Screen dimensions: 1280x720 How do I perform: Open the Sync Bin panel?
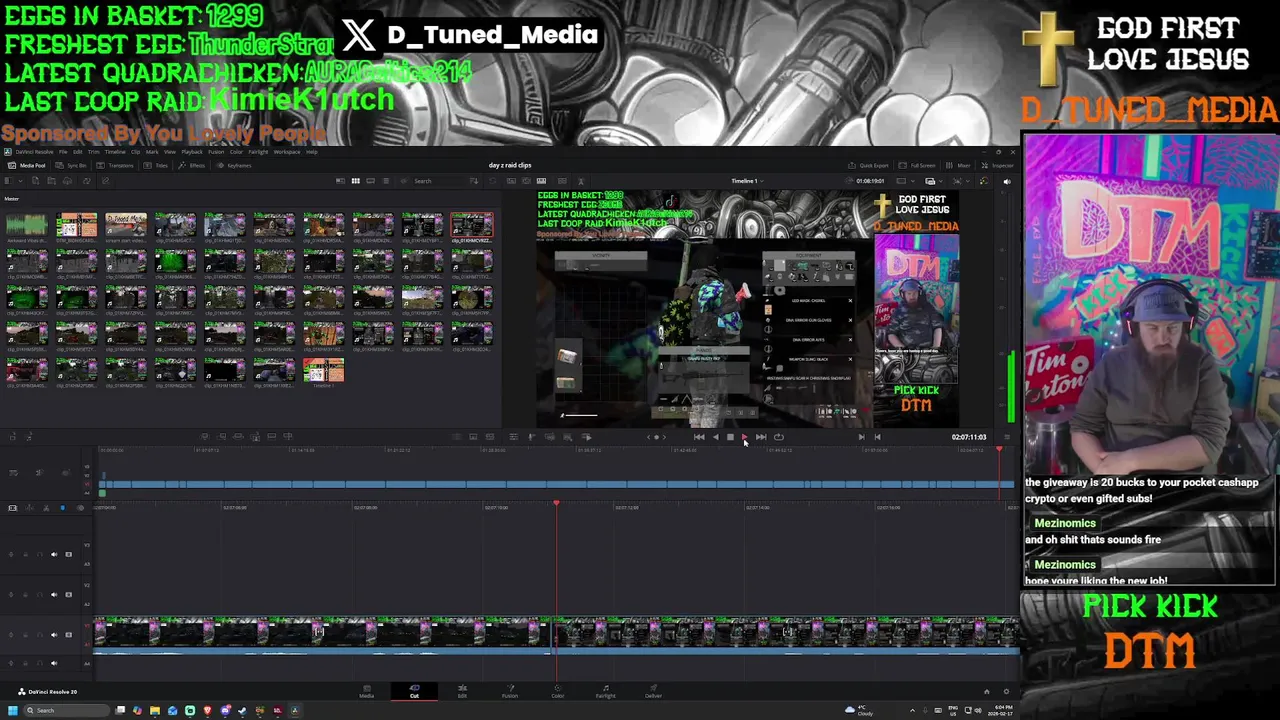pos(71,165)
